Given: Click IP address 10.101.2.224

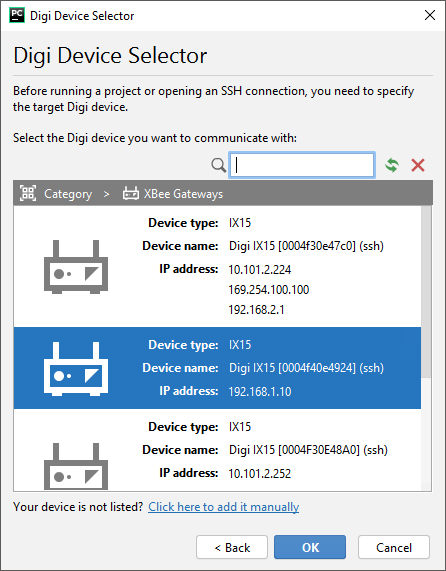Looking at the screenshot, I should pos(260,270).
